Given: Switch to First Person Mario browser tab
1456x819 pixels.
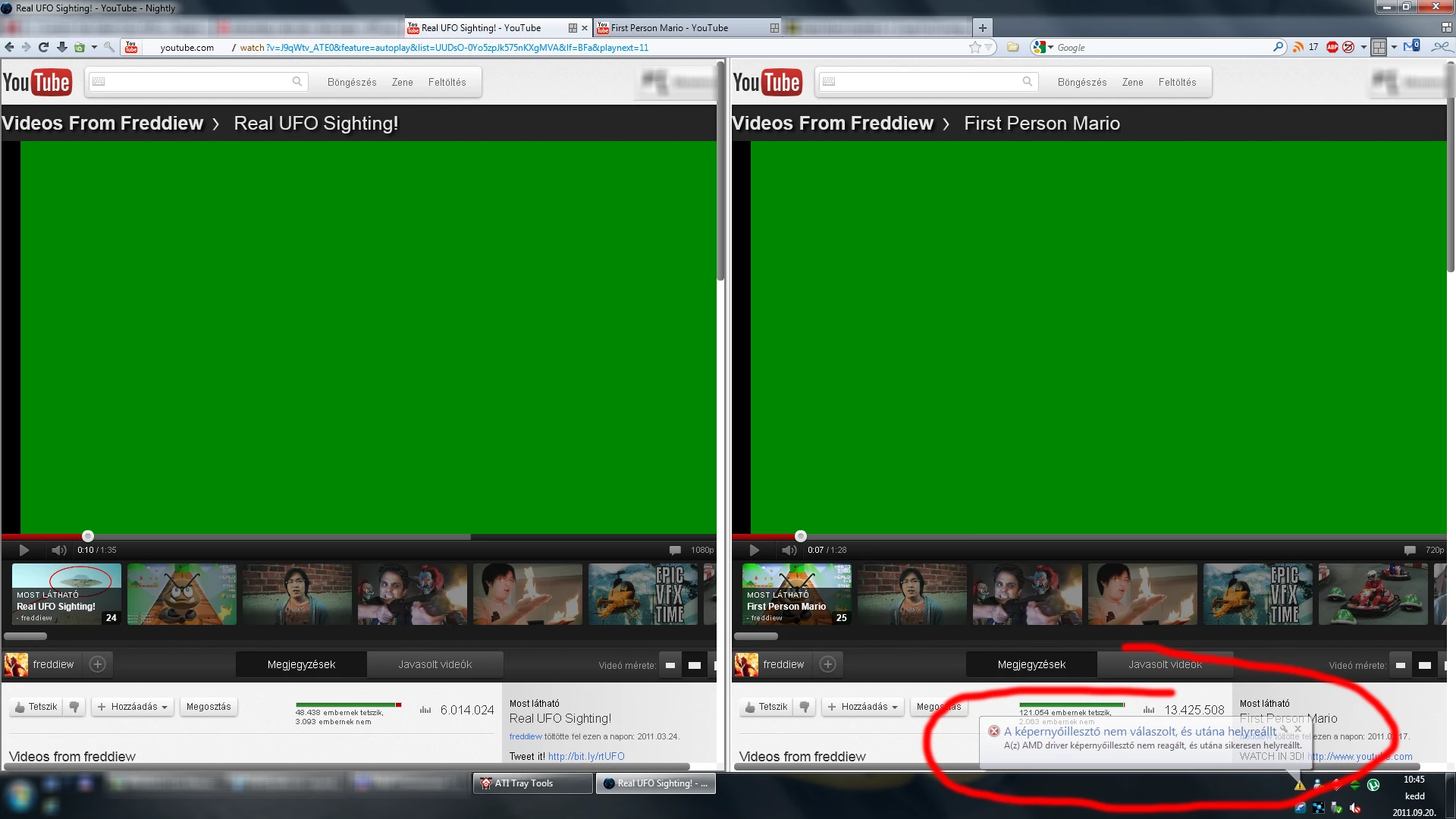Looking at the screenshot, I should click(x=669, y=28).
